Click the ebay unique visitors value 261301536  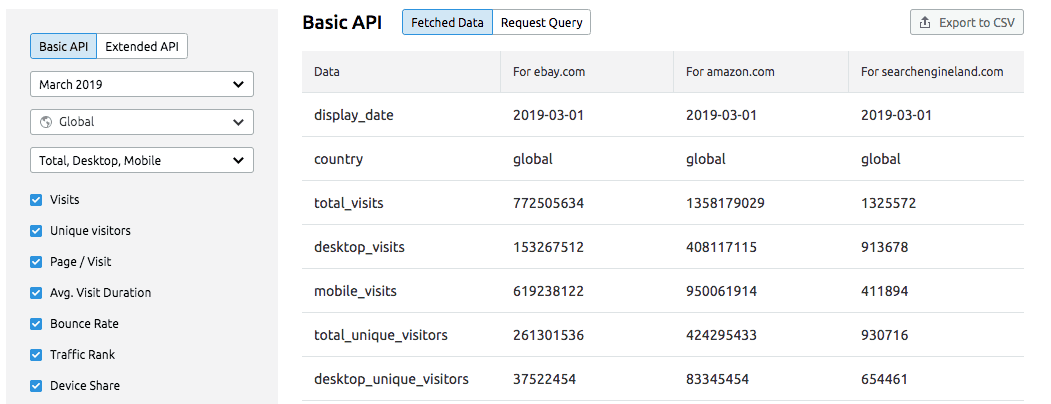[548, 335]
